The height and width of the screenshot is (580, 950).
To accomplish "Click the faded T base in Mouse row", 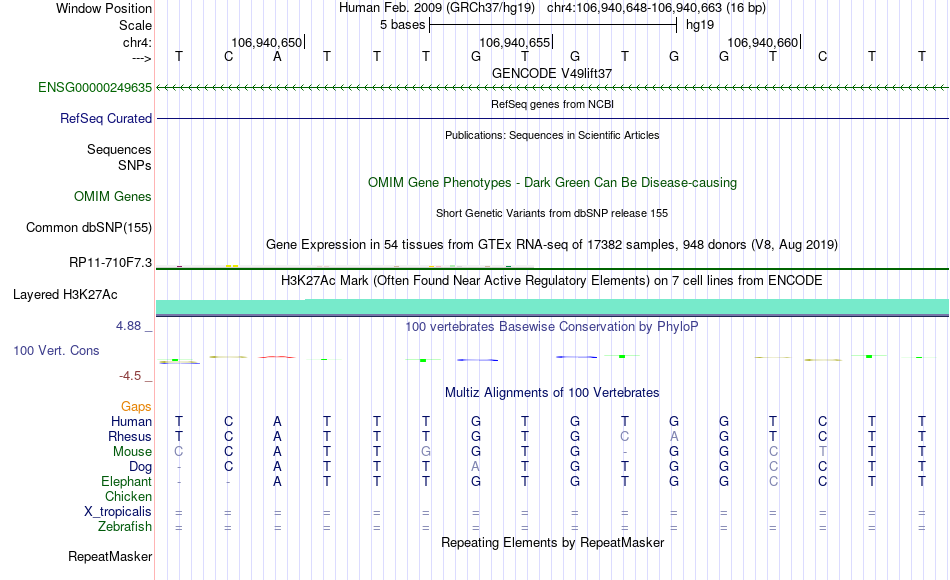I will (822, 452).
